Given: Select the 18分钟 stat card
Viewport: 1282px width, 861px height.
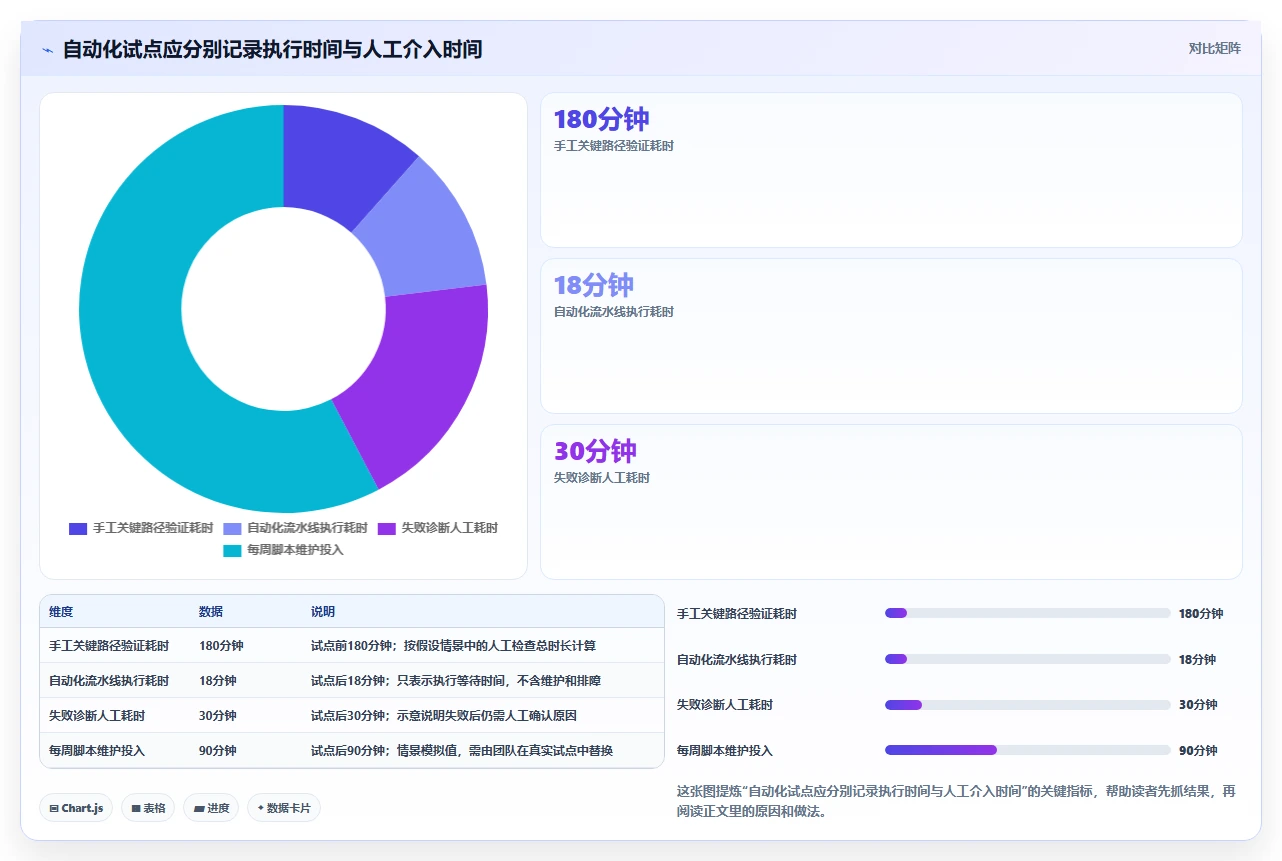Looking at the screenshot, I should [891, 336].
